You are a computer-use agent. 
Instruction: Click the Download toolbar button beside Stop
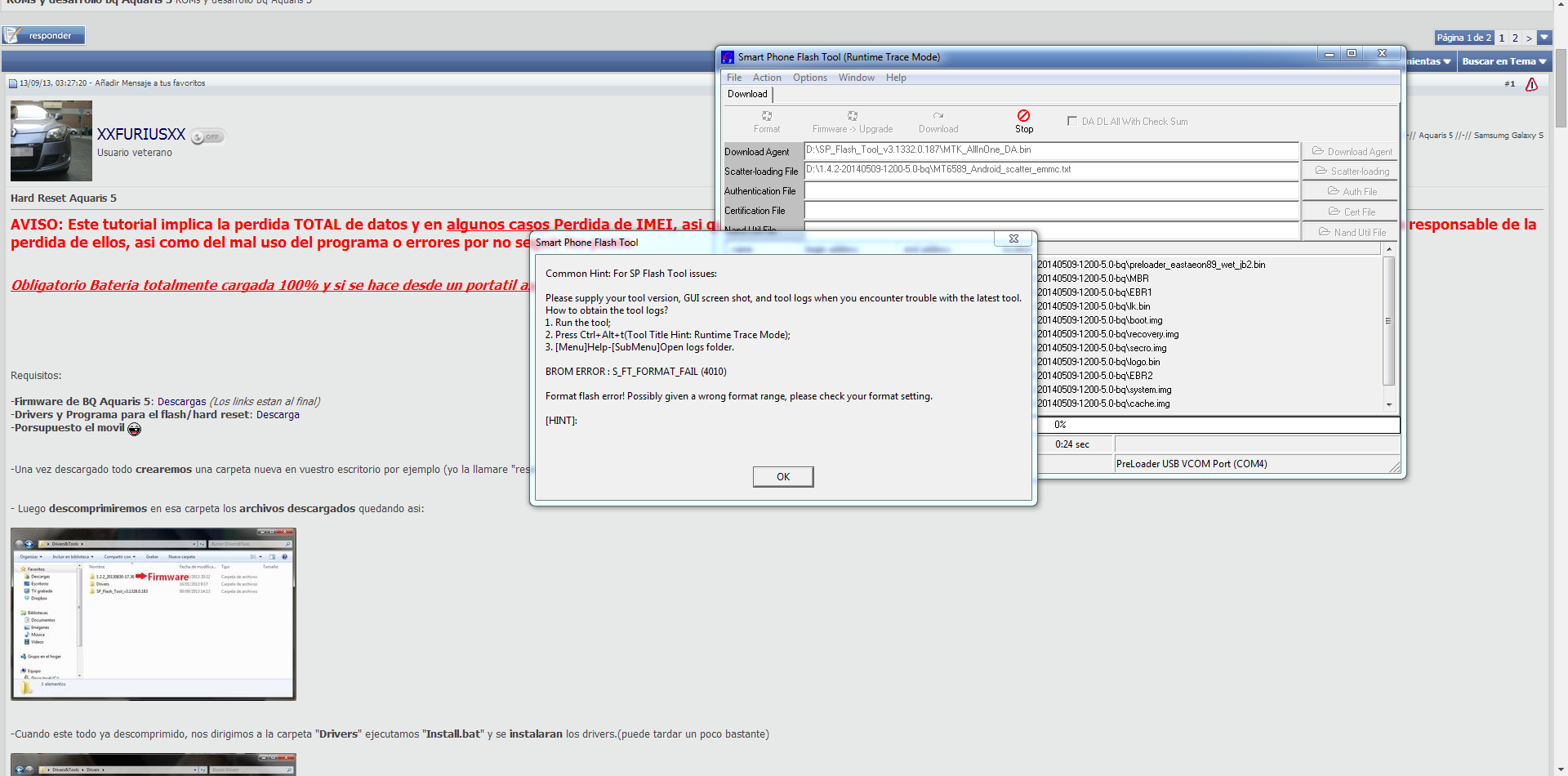938,122
